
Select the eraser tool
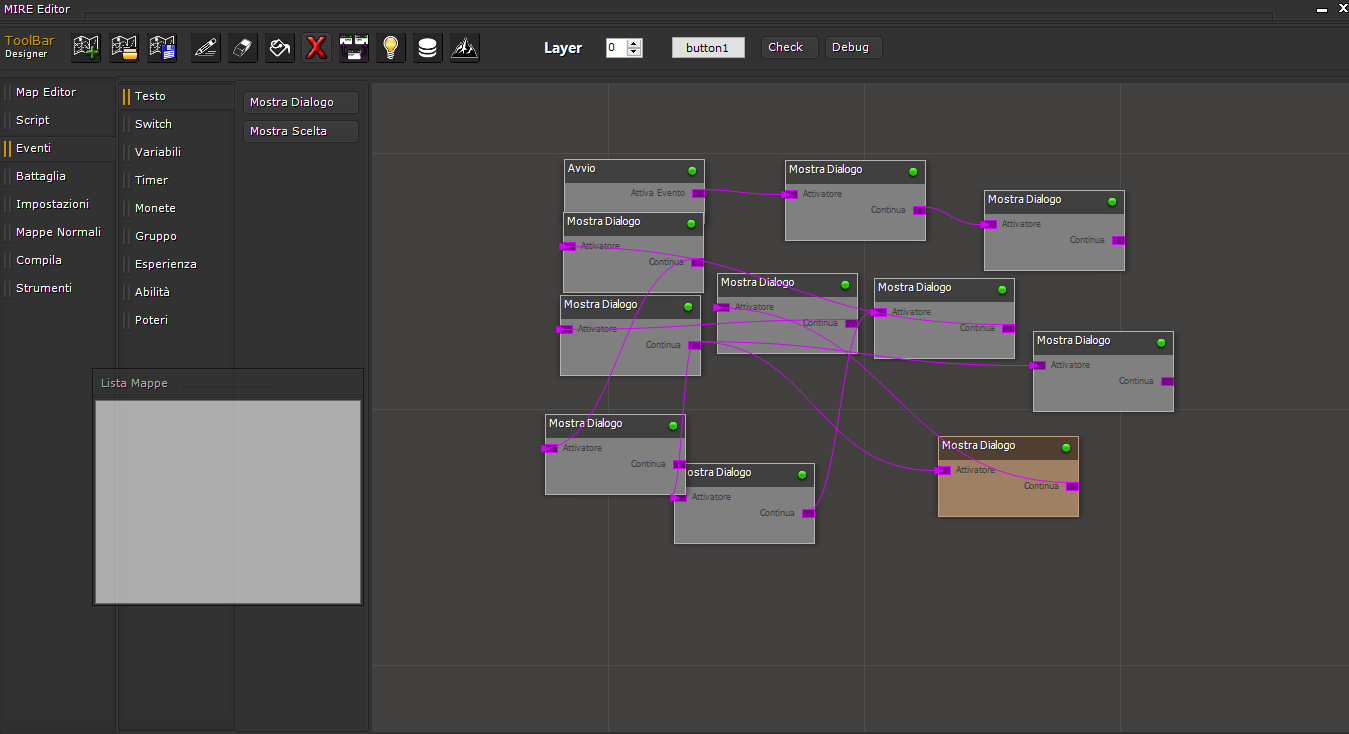[x=243, y=47]
